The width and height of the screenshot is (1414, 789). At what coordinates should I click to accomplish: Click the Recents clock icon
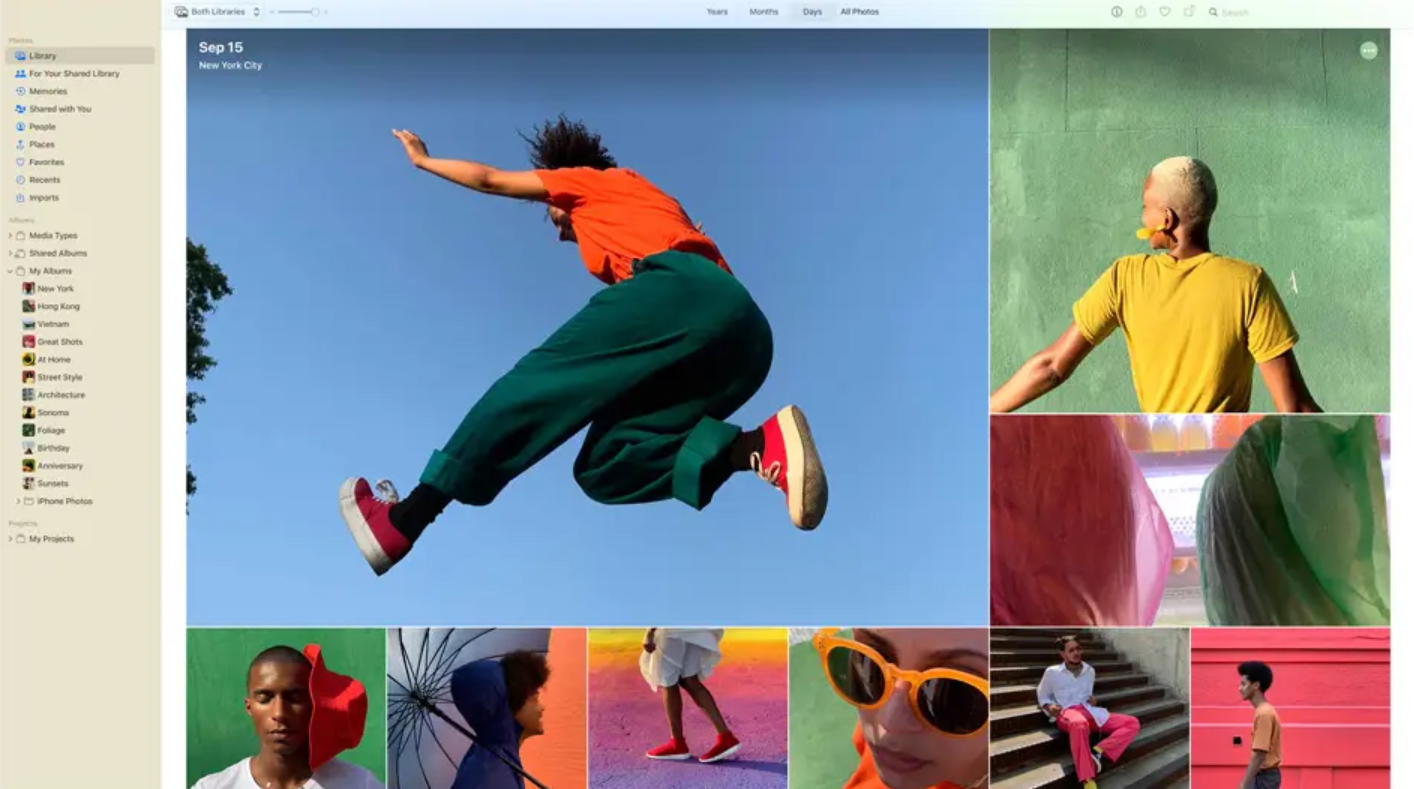20,180
